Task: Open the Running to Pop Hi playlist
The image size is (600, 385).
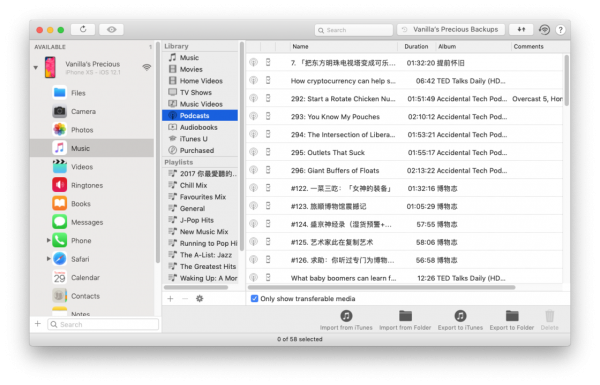Action: [x=200, y=243]
